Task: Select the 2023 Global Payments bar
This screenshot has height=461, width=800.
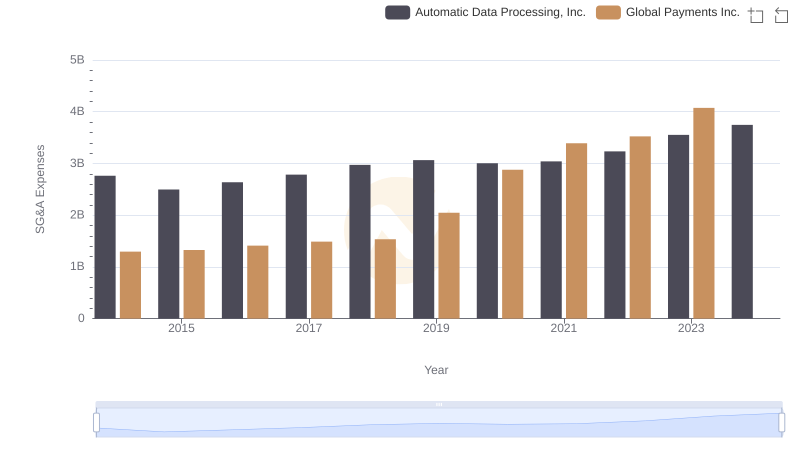Action: [x=704, y=213]
